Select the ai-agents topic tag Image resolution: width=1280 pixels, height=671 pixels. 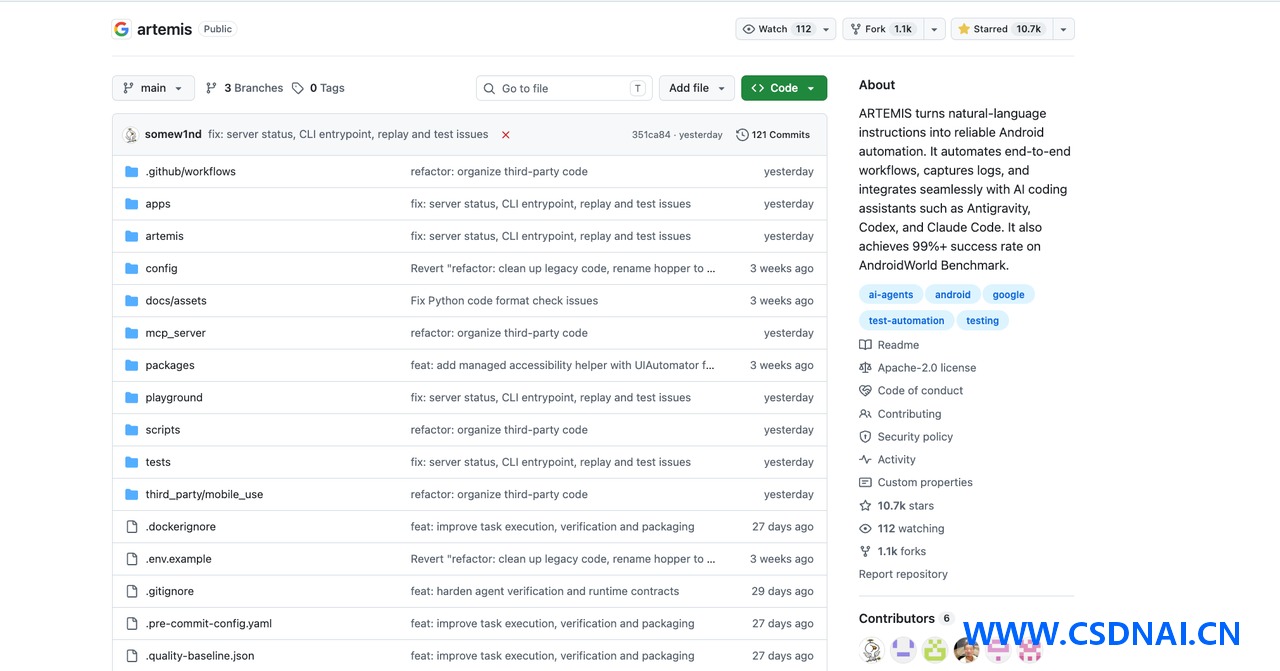(x=891, y=295)
